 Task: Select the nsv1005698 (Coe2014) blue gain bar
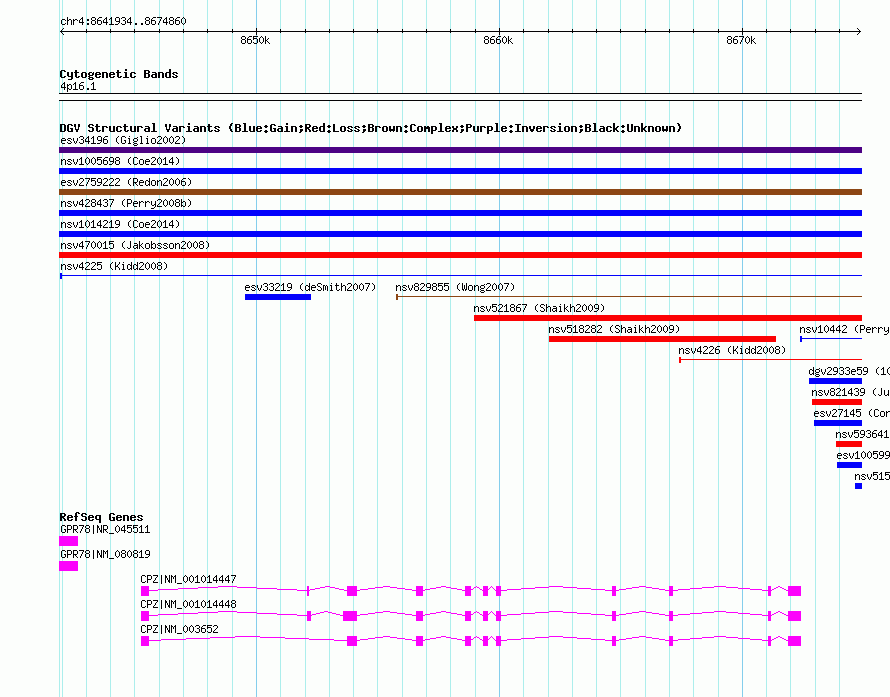pos(460,171)
